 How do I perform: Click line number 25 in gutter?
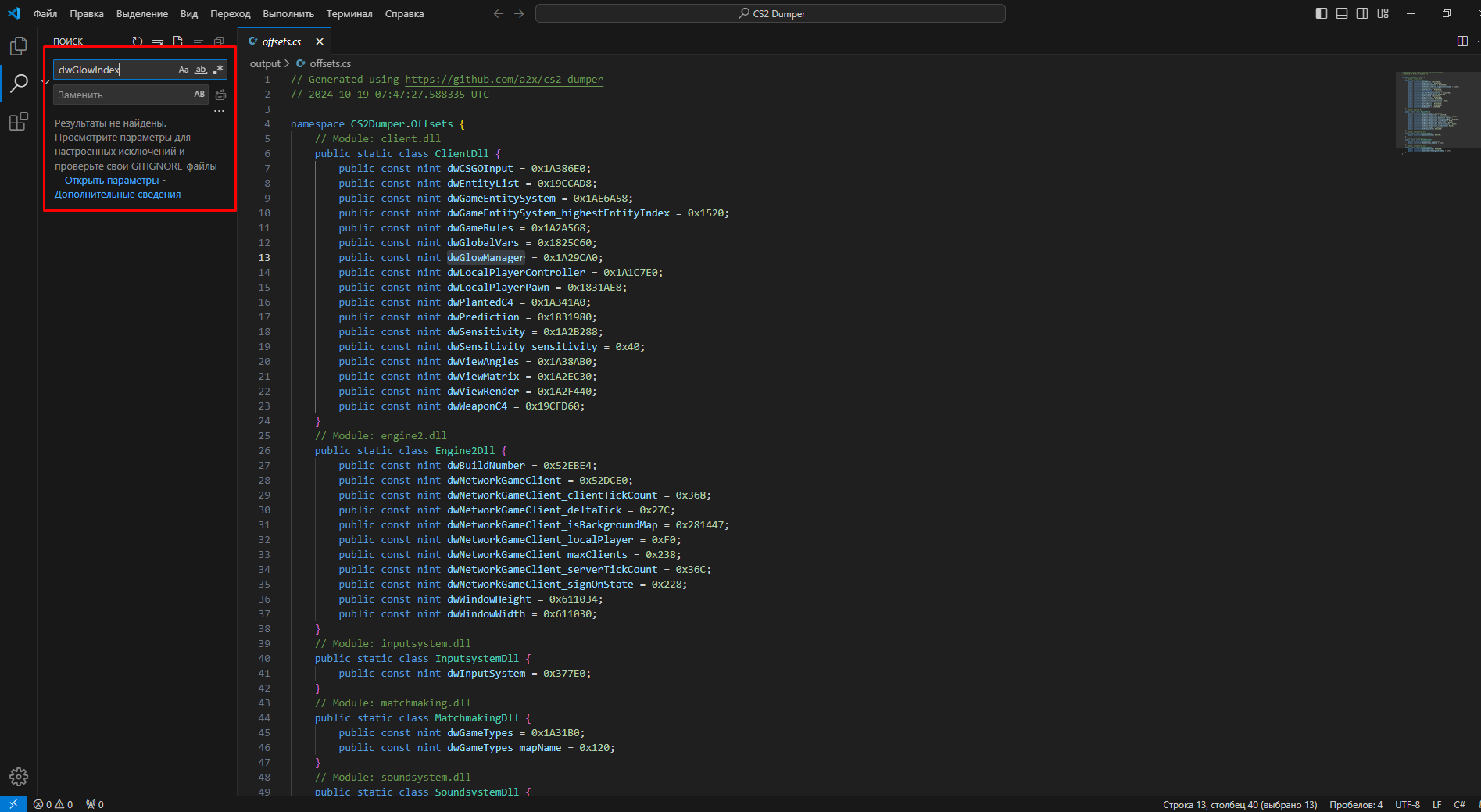[264, 436]
